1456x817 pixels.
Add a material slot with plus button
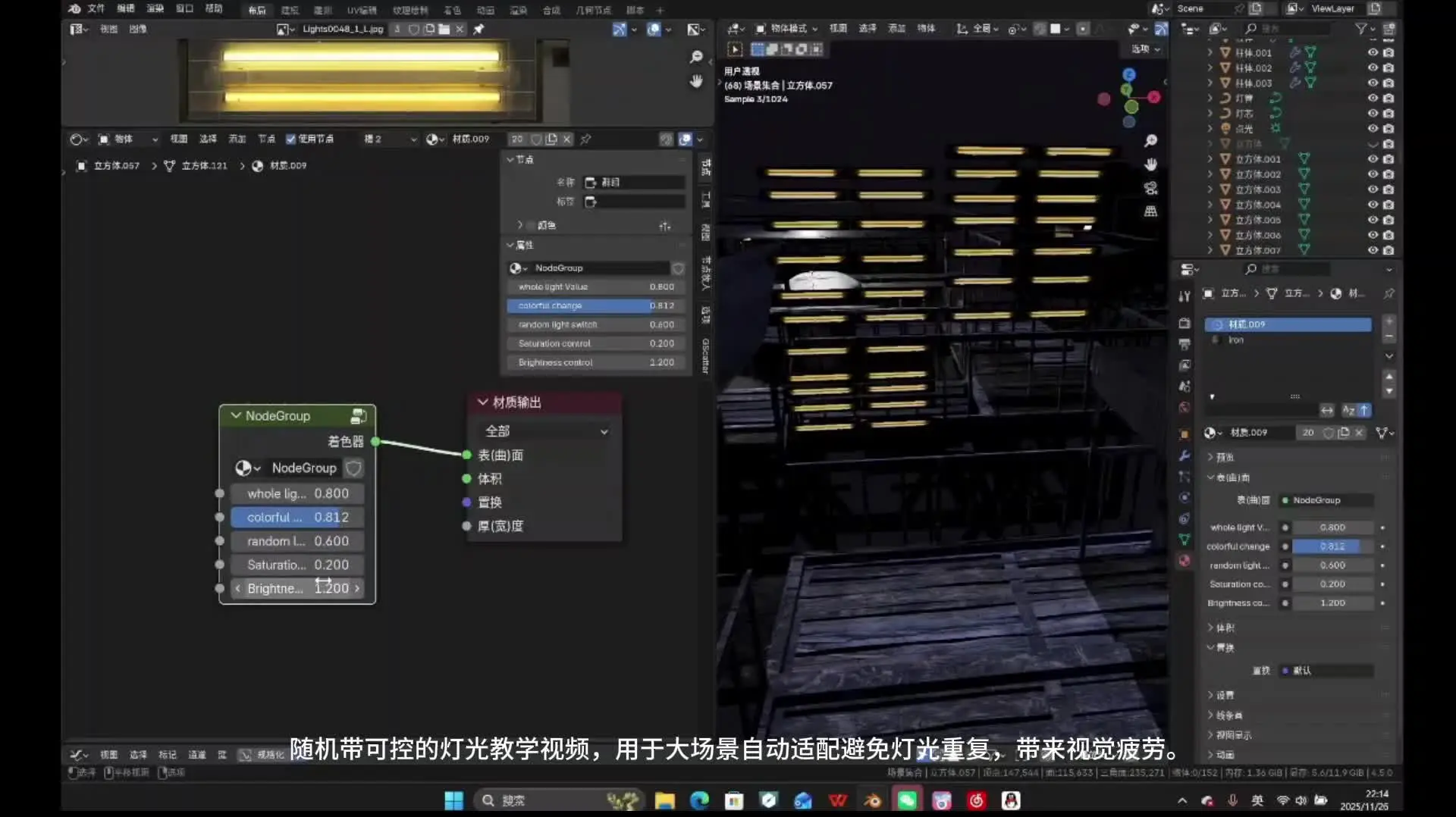pyautogui.click(x=1389, y=321)
